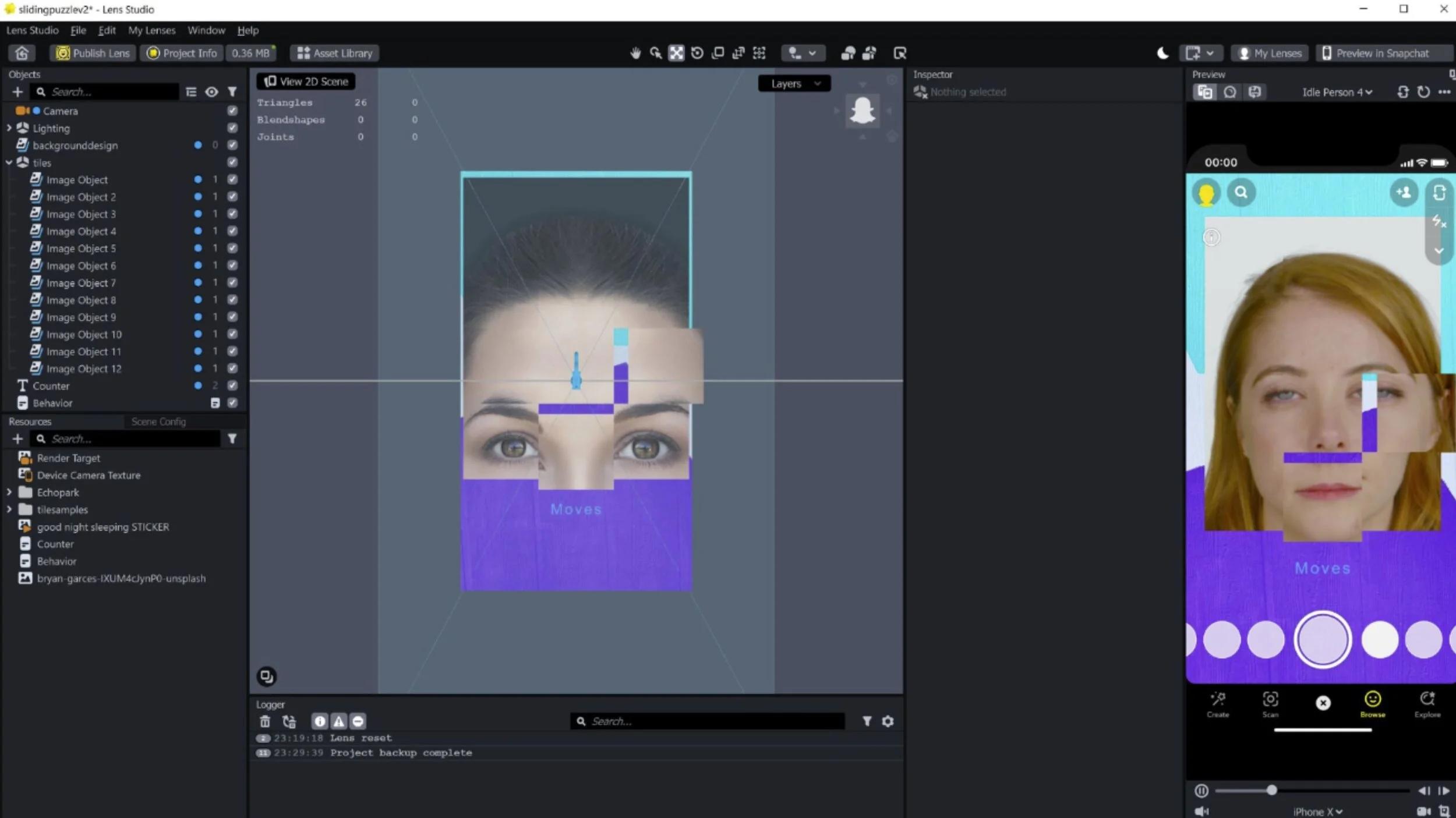
Task: Click the Publish Lens button
Action: 93,53
